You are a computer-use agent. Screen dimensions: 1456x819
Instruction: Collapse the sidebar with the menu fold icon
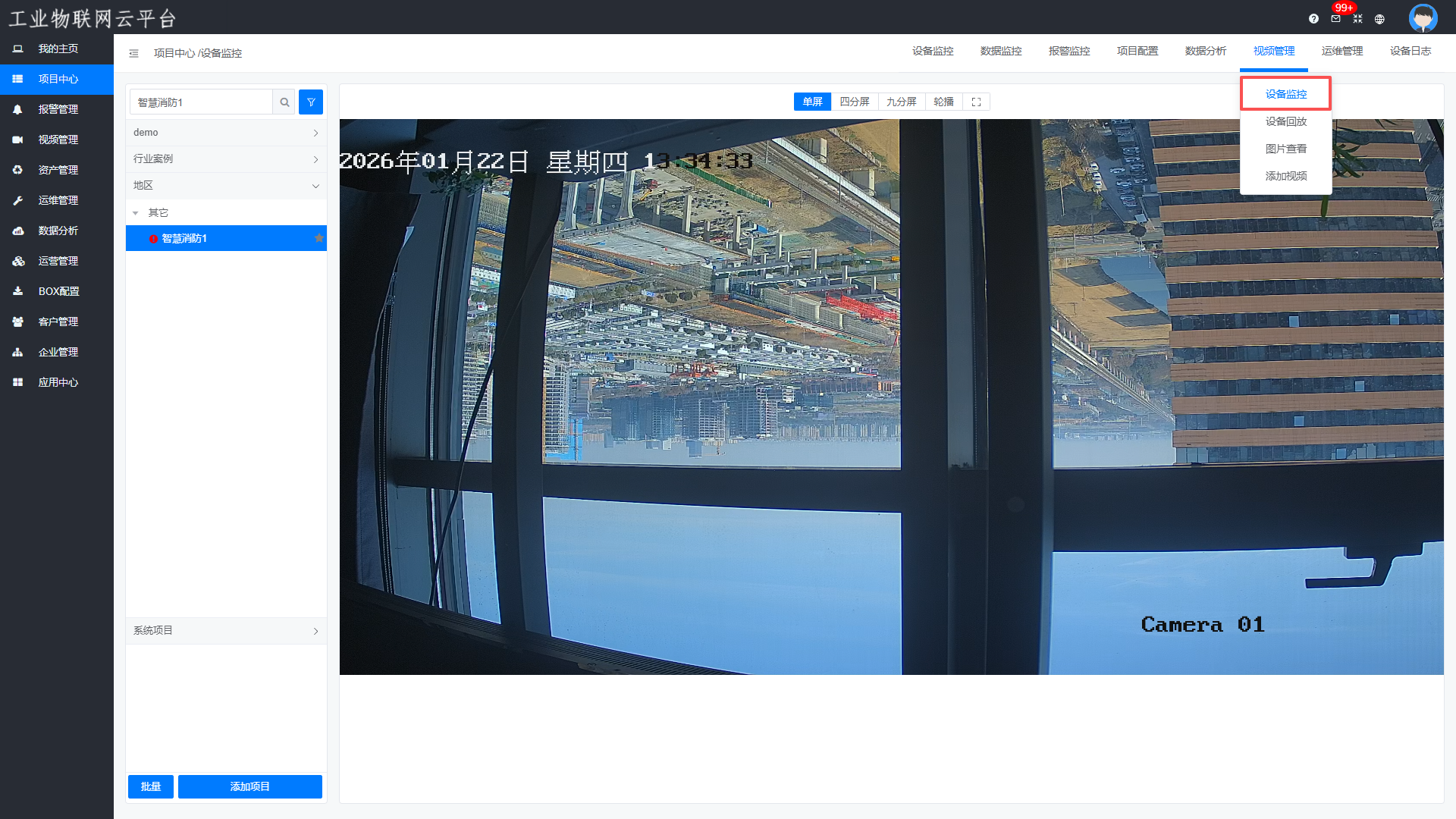click(133, 53)
